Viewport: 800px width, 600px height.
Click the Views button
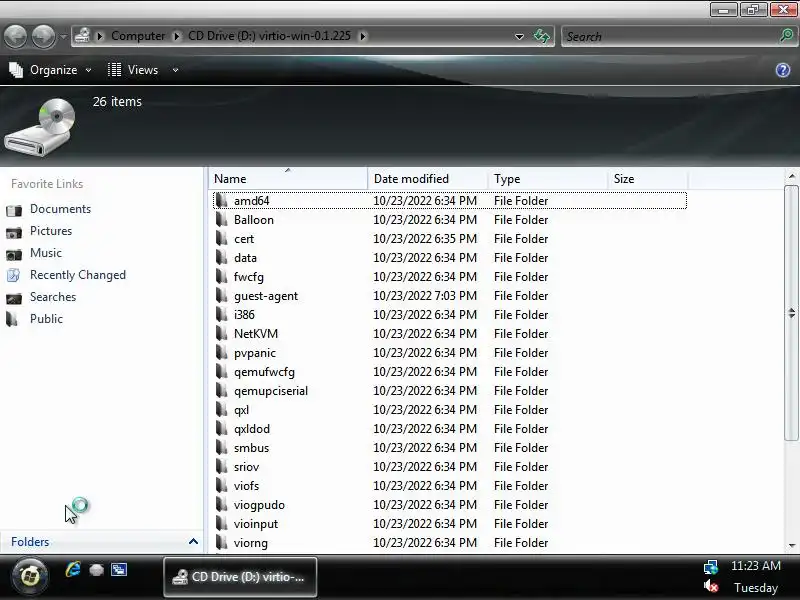point(134,70)
